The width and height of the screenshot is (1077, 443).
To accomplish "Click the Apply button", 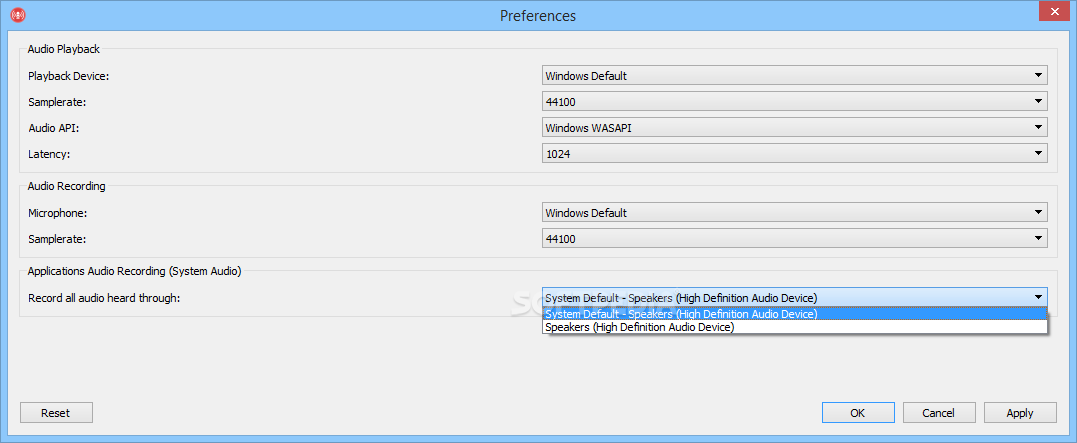I will pos(1020,413).
